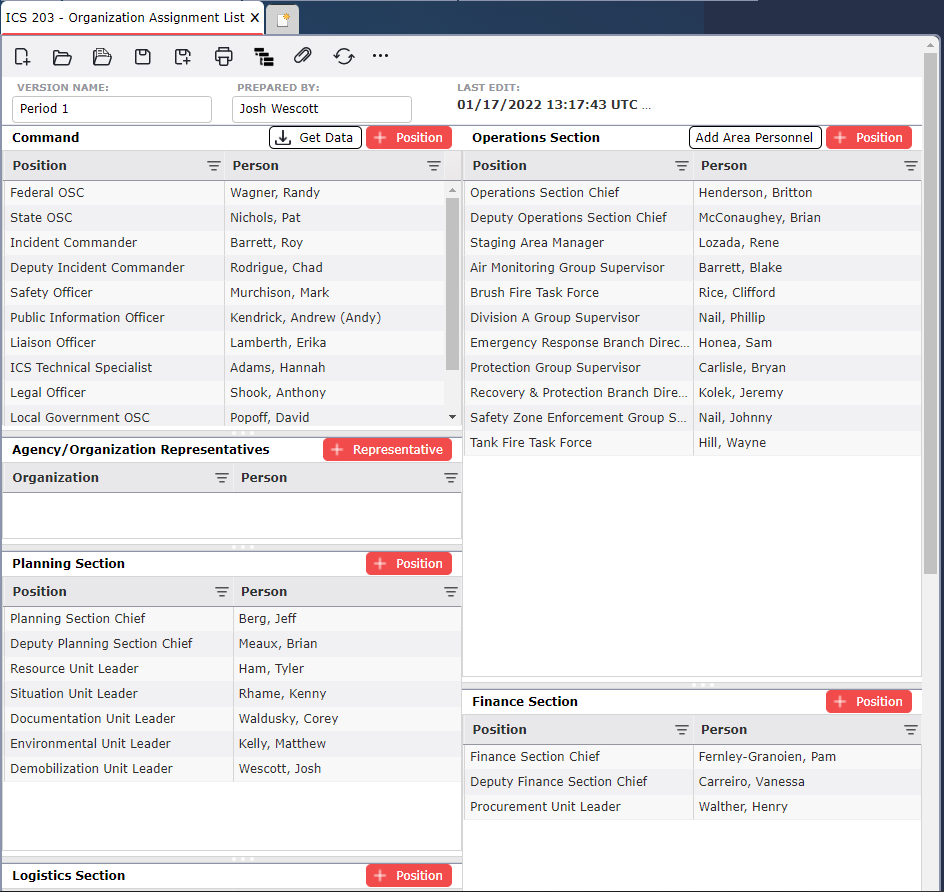This screenshot has height=892, width=944.
Task: Open the three-dots more options menu
Action: tap(380, 56)
